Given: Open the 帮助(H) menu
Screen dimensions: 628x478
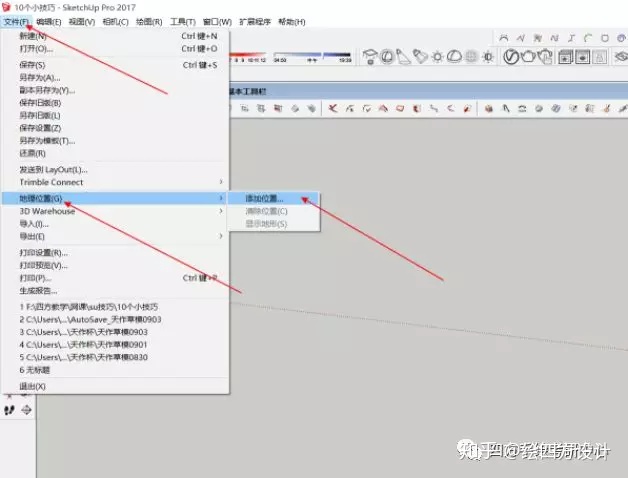Looking at the screenshot, I should [x=292, y=22].
